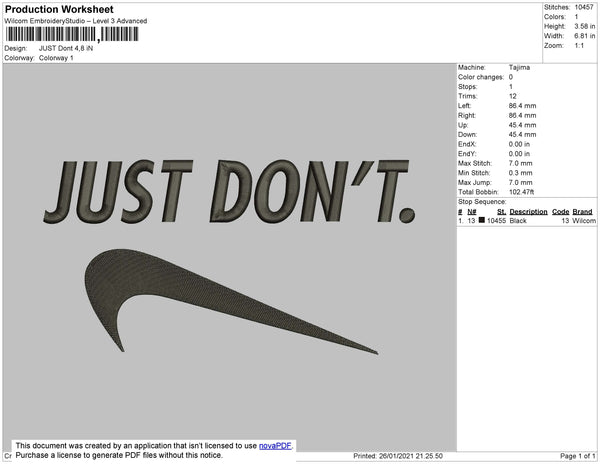
Task: Click the Zoom value 1:1
Action: [x=578, y=46]
